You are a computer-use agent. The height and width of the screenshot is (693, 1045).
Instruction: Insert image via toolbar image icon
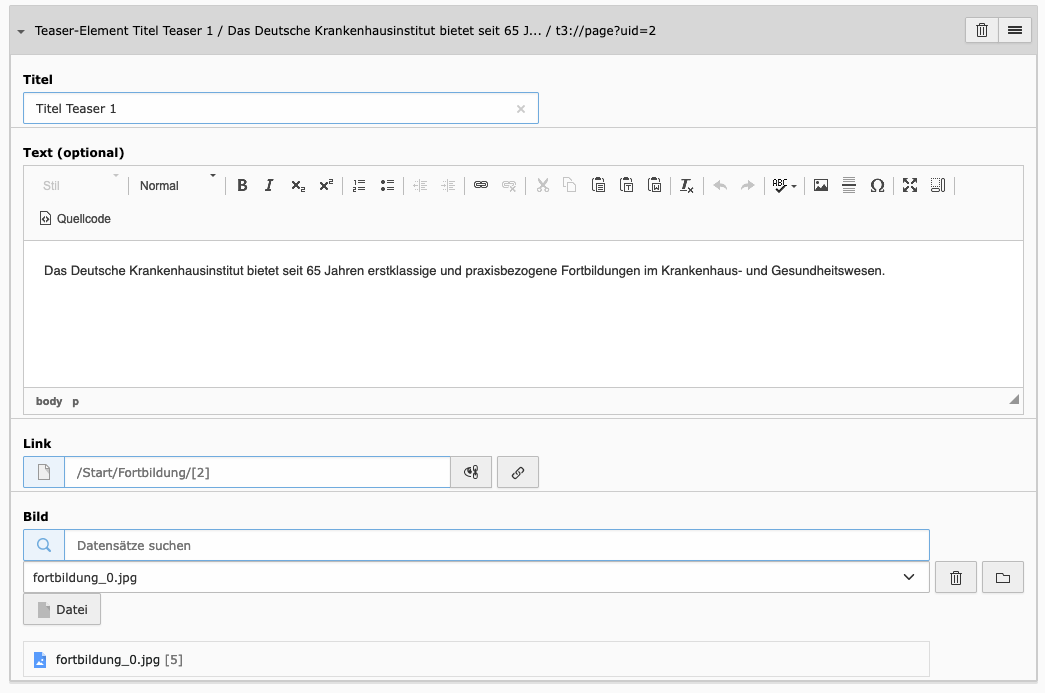click(821, 185)
